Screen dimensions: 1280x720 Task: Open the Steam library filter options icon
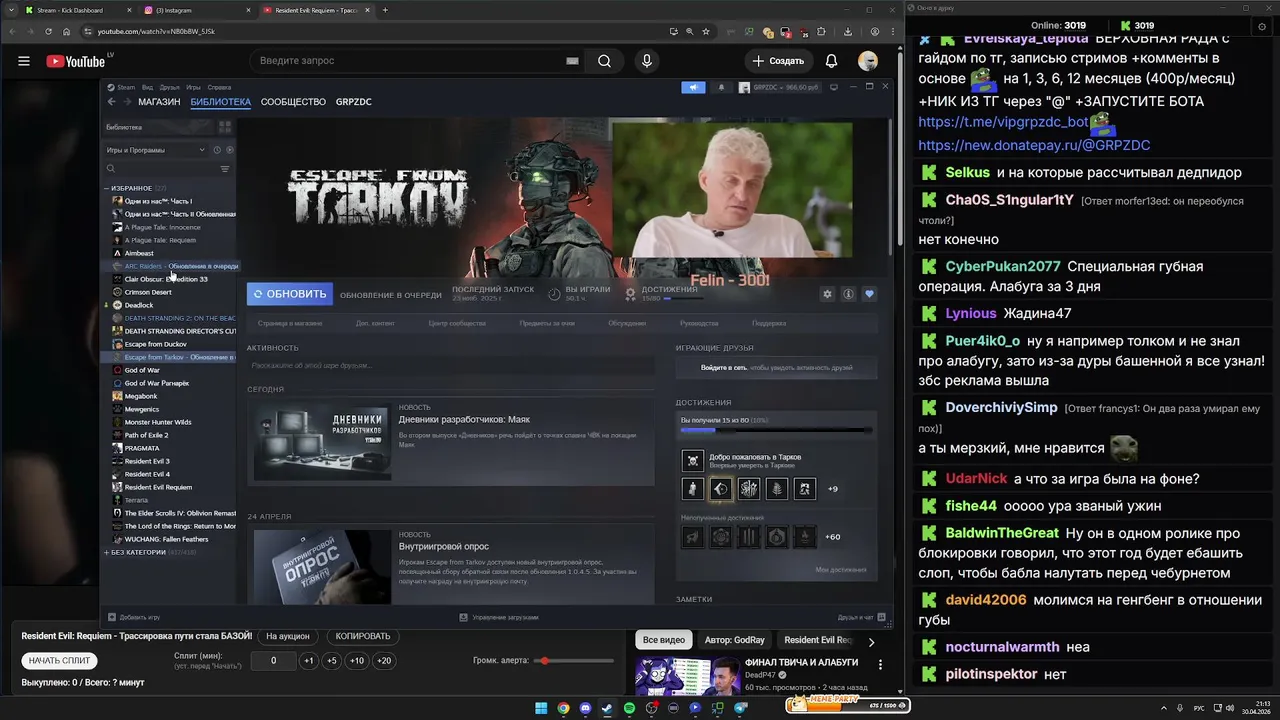(x=225, y=169)
